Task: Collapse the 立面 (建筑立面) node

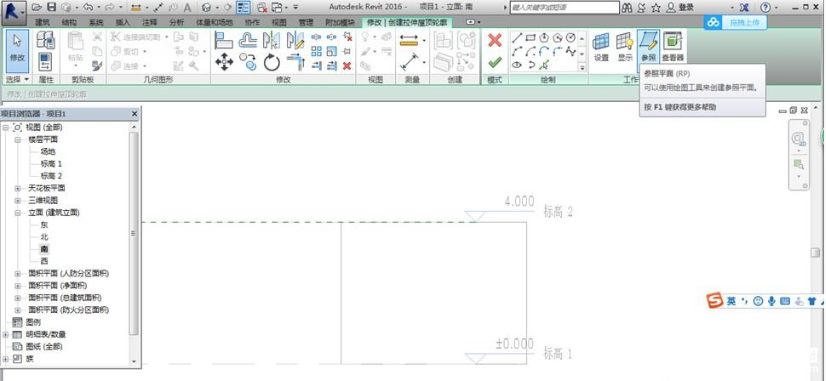Action: [17, 213]
